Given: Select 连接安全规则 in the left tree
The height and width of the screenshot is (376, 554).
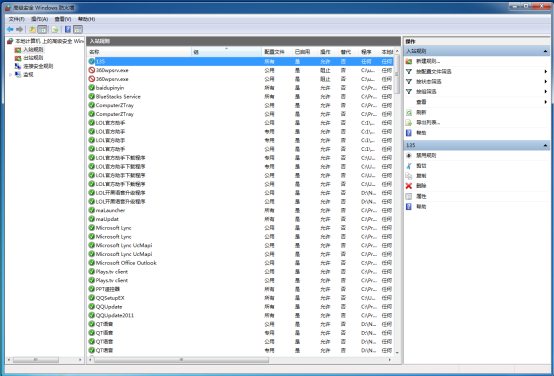Looking at the screenshot, I should click(38, 66).
